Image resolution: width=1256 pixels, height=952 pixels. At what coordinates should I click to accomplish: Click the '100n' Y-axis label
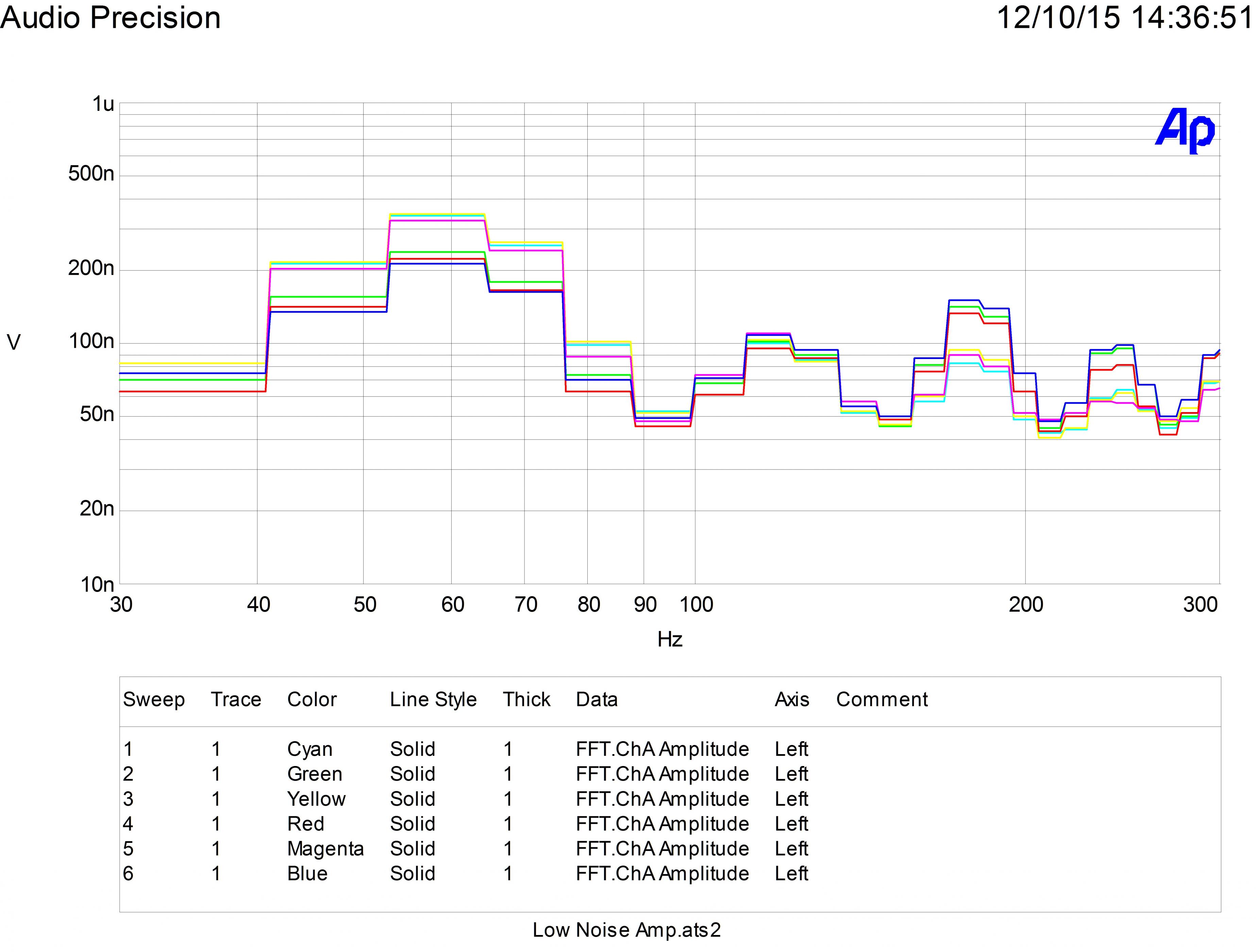click(91, 342)
